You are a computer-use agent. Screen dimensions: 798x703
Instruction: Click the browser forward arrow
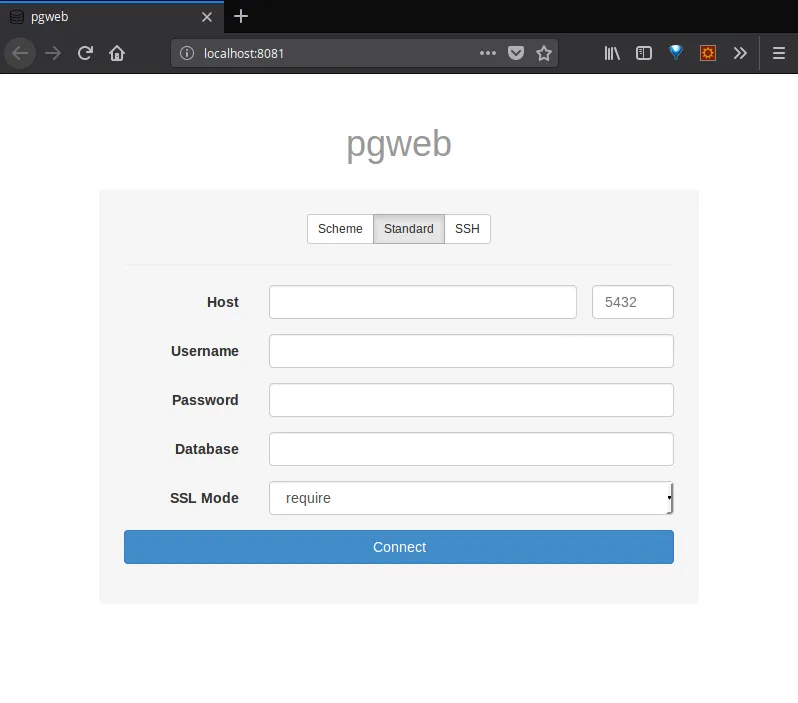tap(52, 53)
